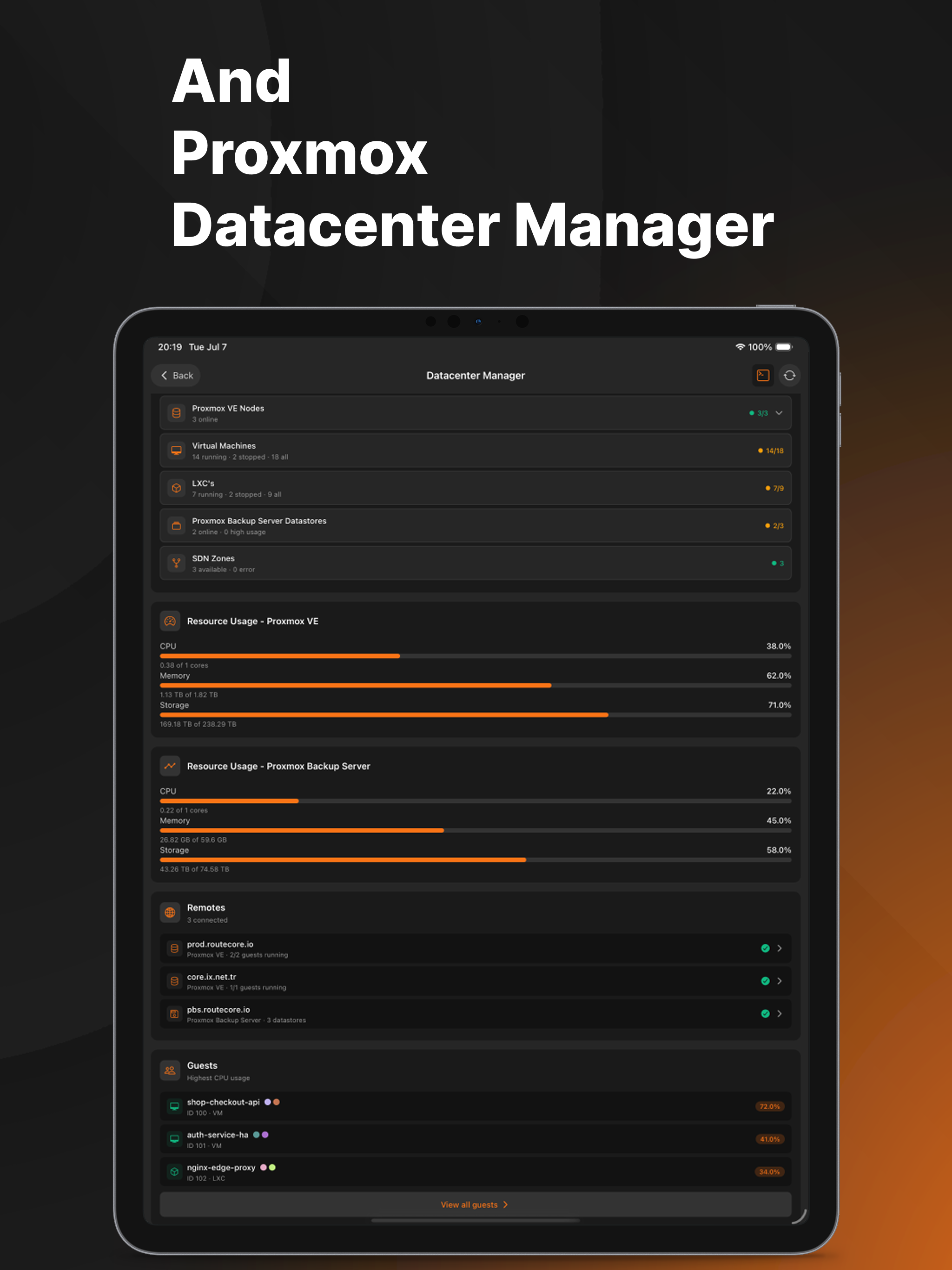The width and height of the screenshot is (952, 1270).
Task: Open the pbs.routecore.io remote
Action: click(476, 1014)
